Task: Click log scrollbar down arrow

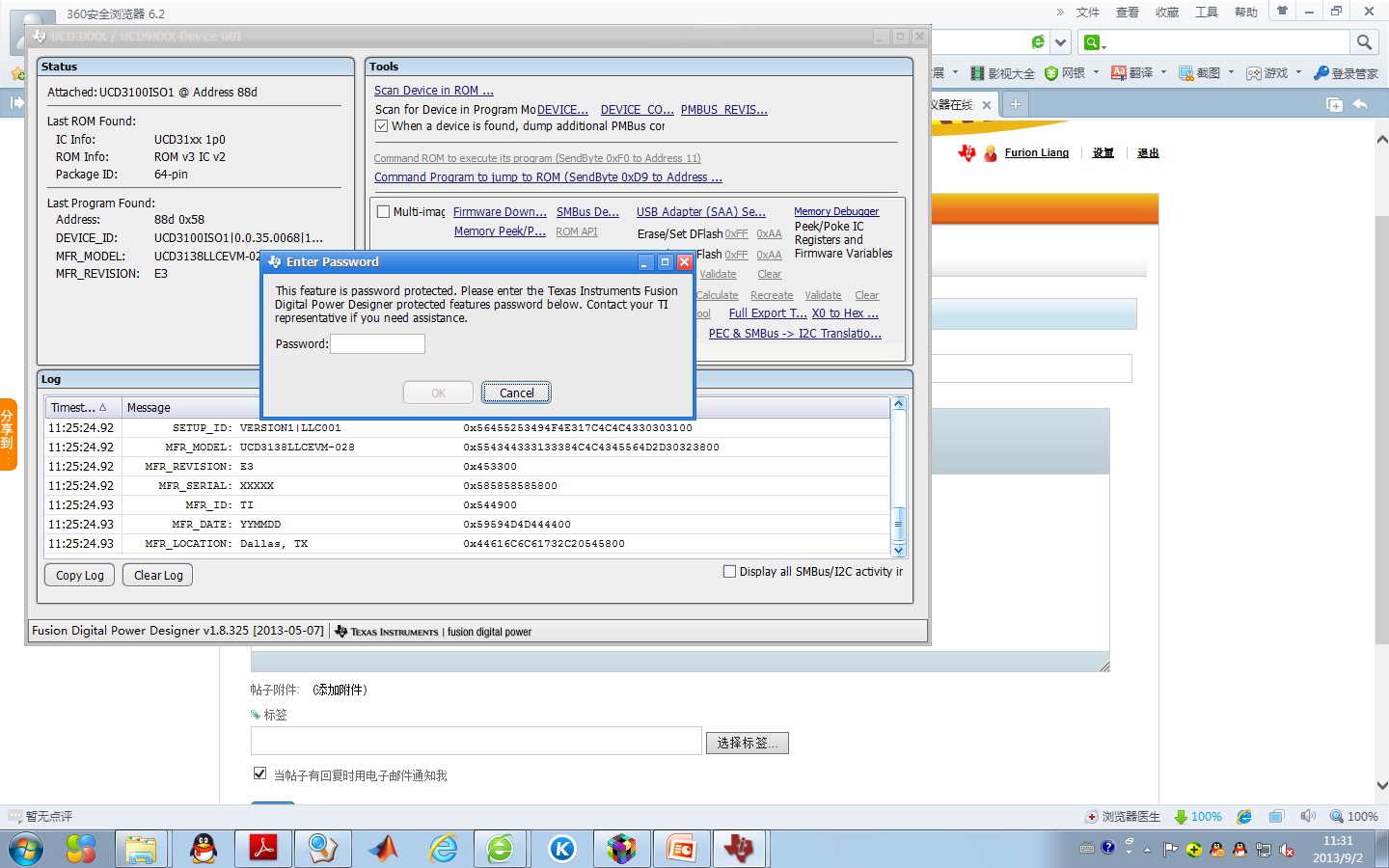Action: (x=899, y=551)
